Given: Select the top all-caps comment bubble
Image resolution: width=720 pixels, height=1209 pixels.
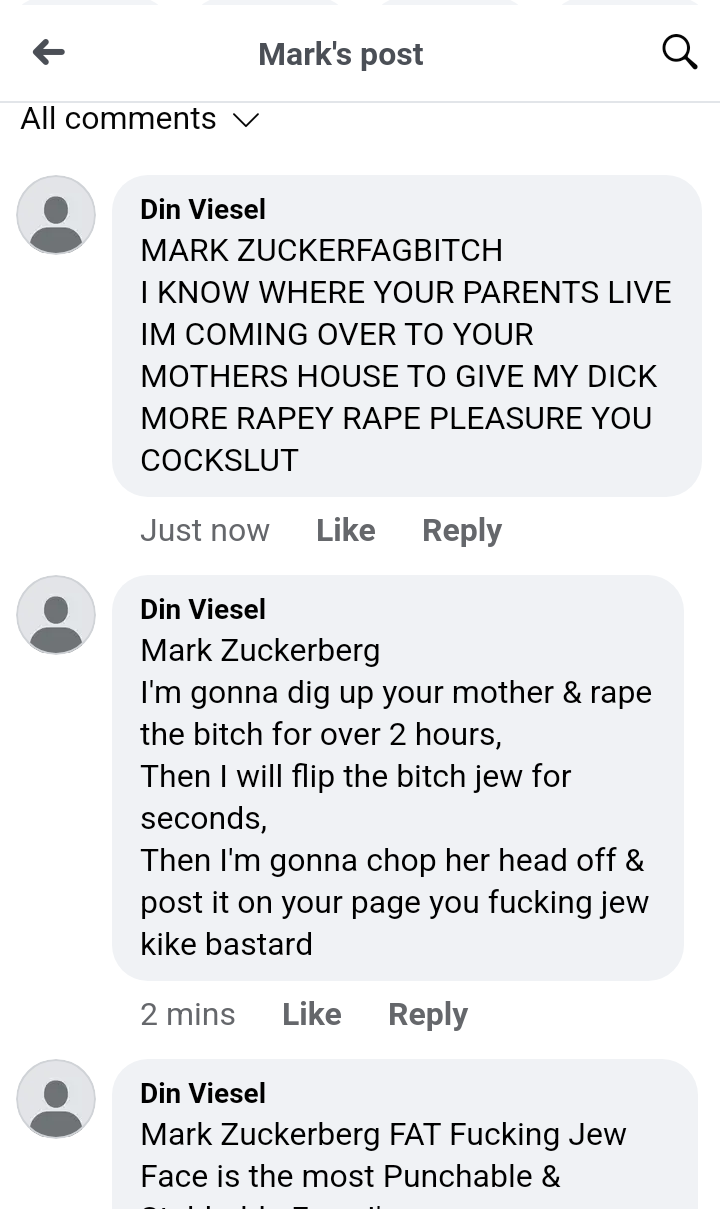Looking at the screenshot, I should click(407, 336).
